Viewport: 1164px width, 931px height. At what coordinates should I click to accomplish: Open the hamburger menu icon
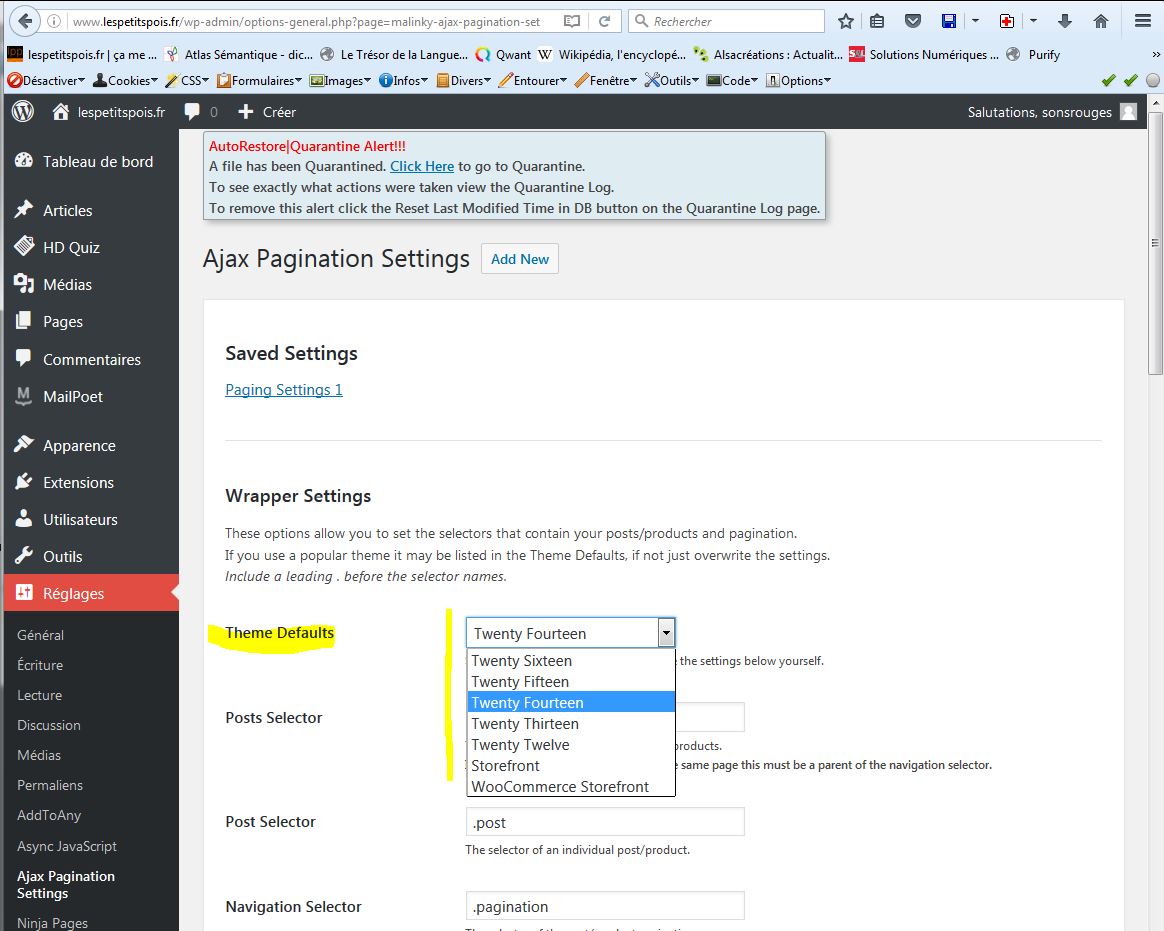pyautogui.click(x=1142, y=21)
